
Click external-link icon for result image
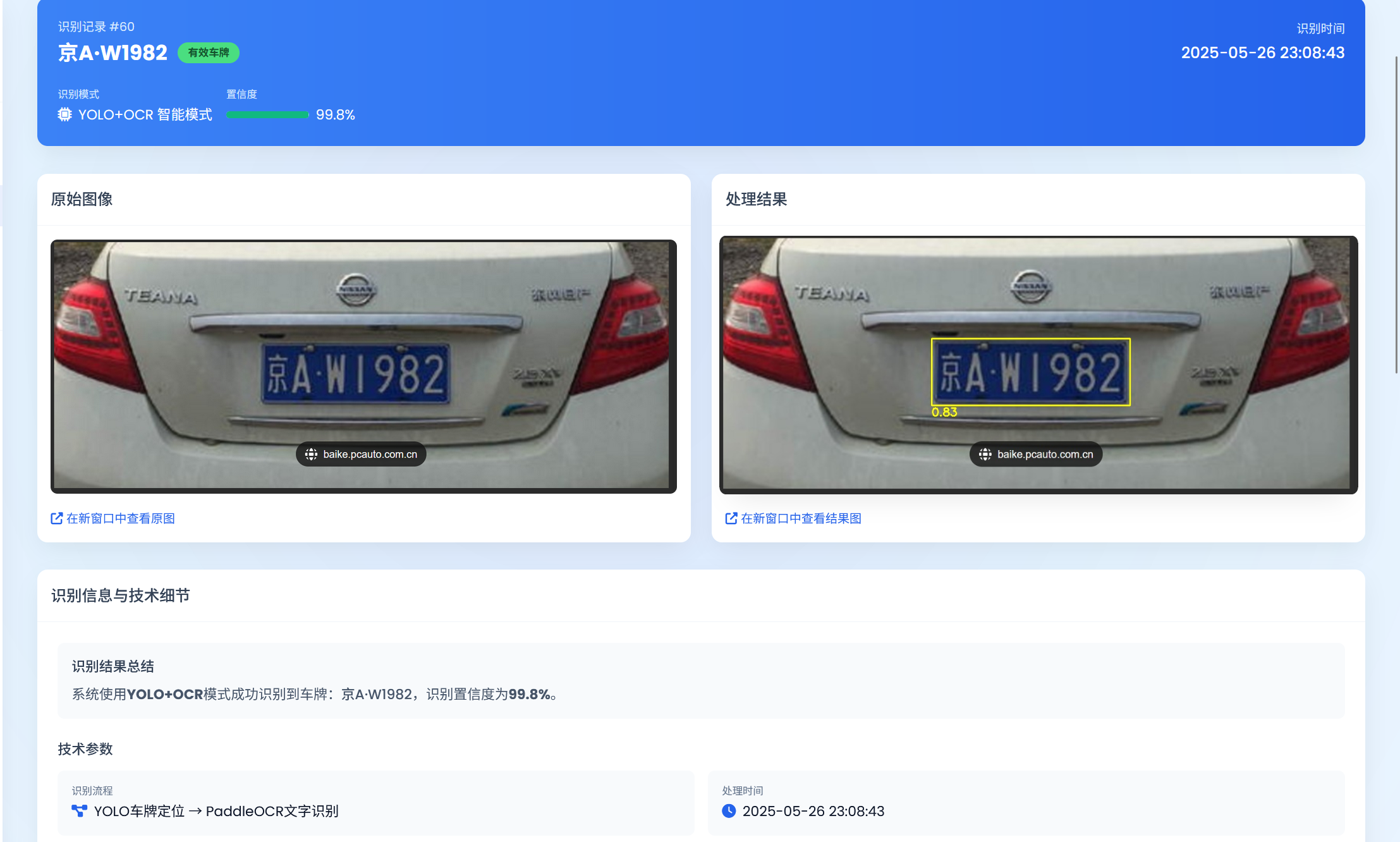731,518
